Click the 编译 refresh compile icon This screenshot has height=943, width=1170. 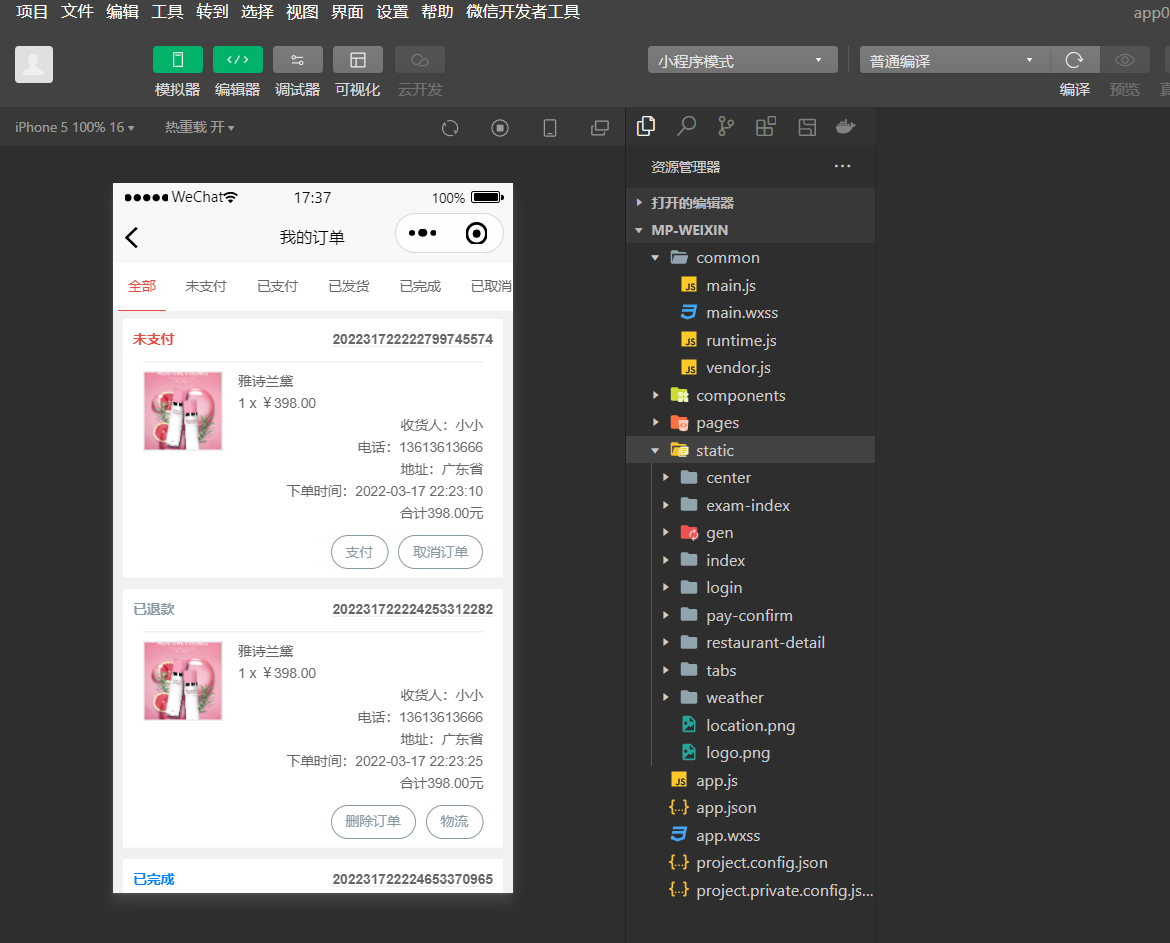(x=1074, y=60)
